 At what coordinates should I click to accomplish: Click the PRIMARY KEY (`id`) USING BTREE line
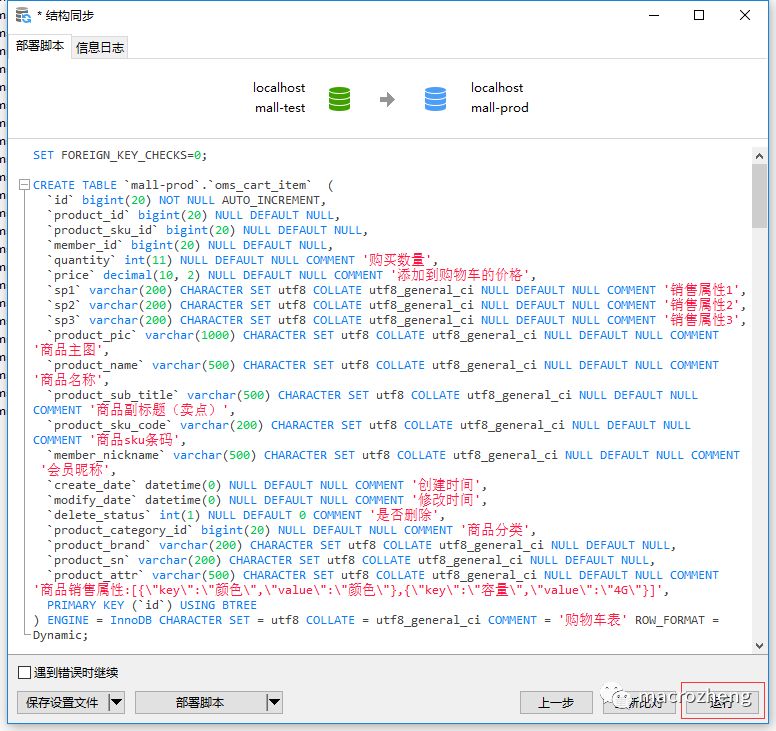[151, 605]
